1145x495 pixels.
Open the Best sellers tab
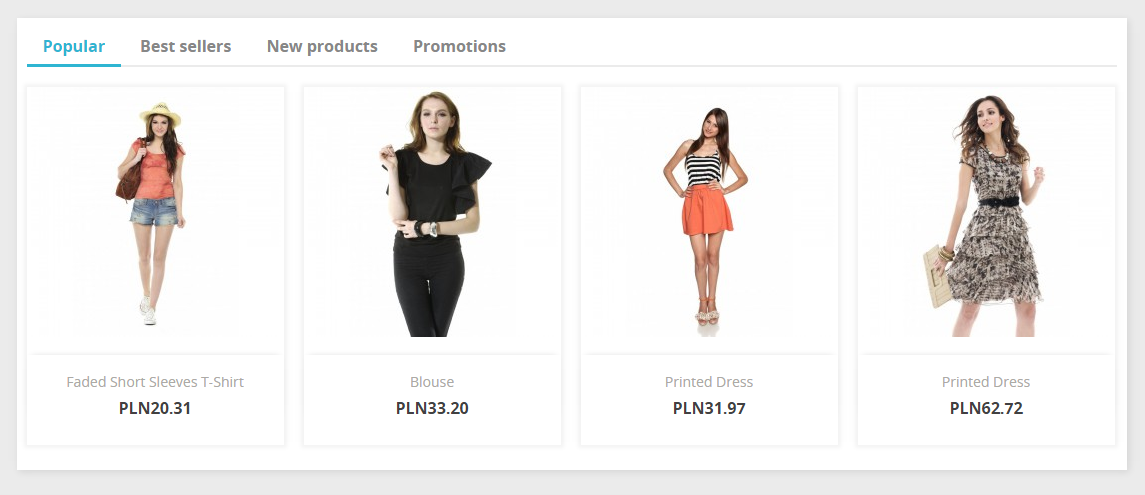tap(185, 46)
